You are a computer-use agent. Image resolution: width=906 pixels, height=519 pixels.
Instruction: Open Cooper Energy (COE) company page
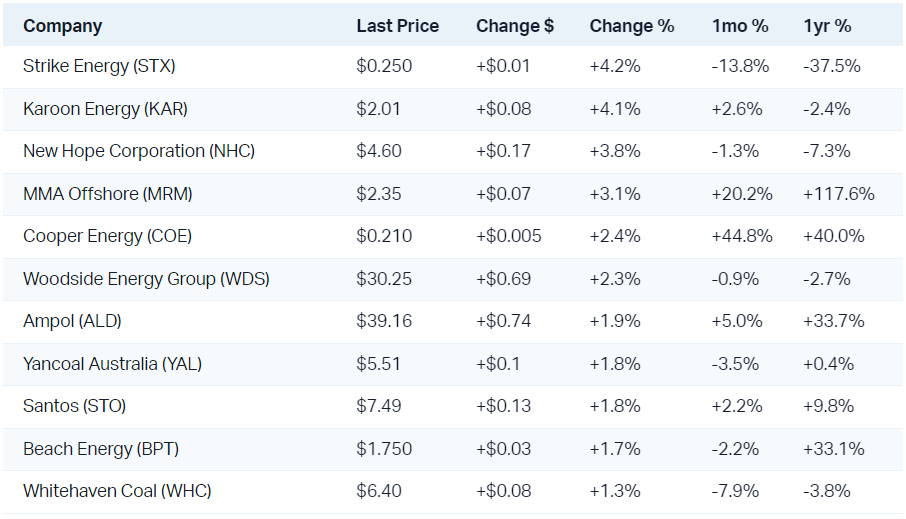pyautogui.click(x=107, y=236)
